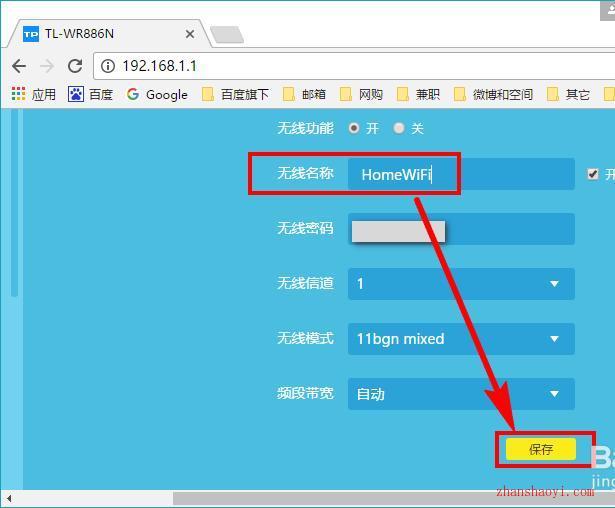The width and height of the screenshot is (615, 508).
Task: Open a new browser tab
Action: [x=227, y=35]
